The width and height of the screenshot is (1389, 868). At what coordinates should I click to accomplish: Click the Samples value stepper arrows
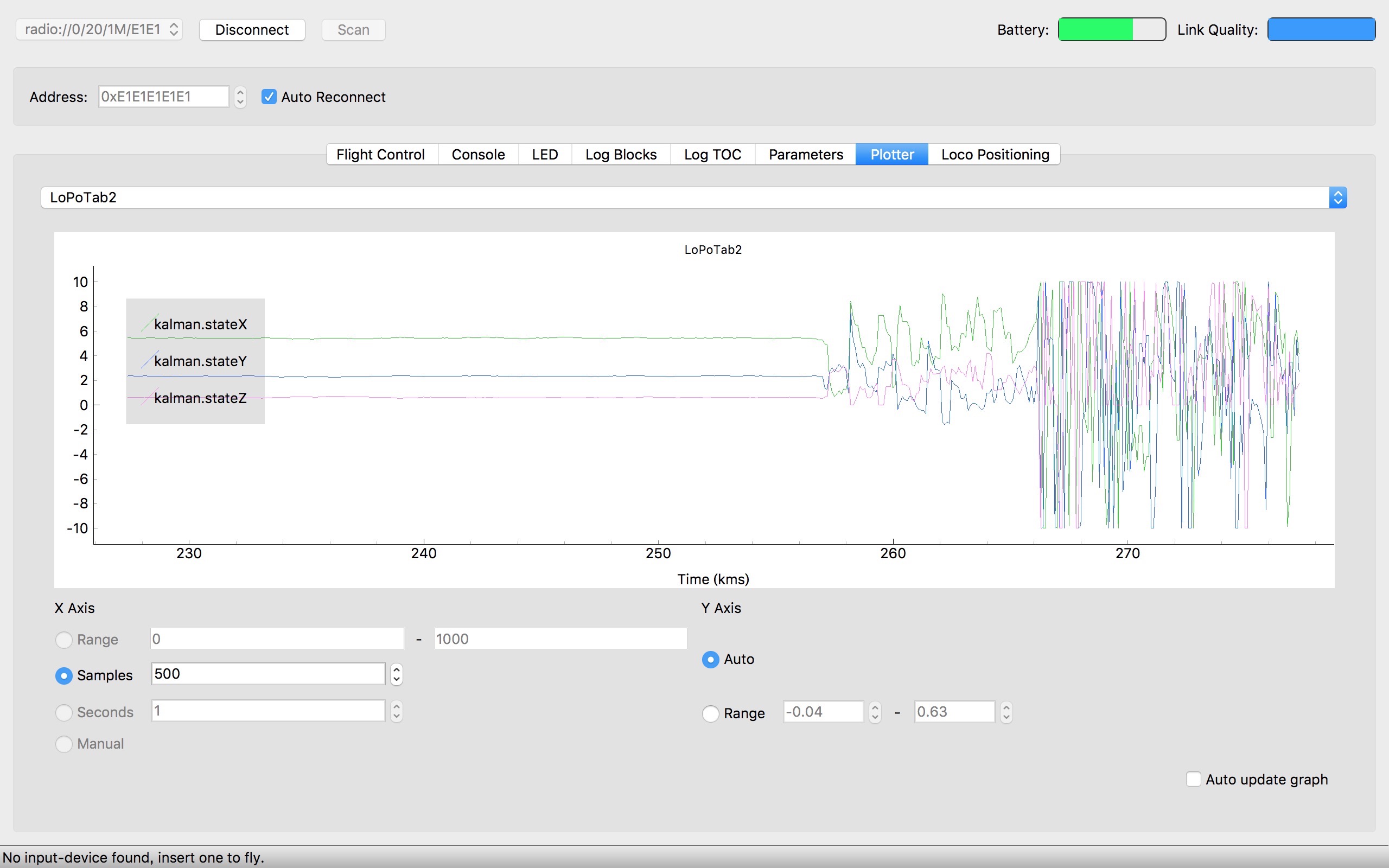tap(396, 674)
